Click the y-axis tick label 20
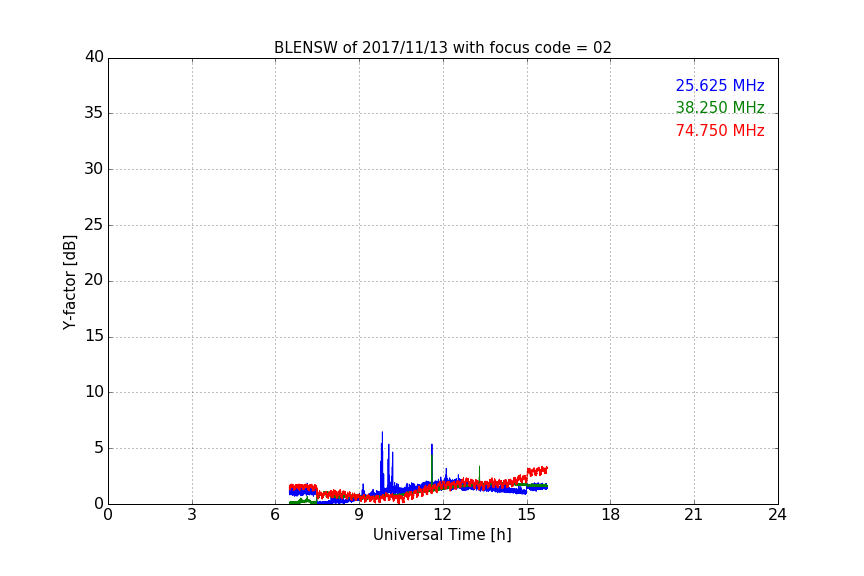Screen dimensions: 864x576 pos(94,281)
